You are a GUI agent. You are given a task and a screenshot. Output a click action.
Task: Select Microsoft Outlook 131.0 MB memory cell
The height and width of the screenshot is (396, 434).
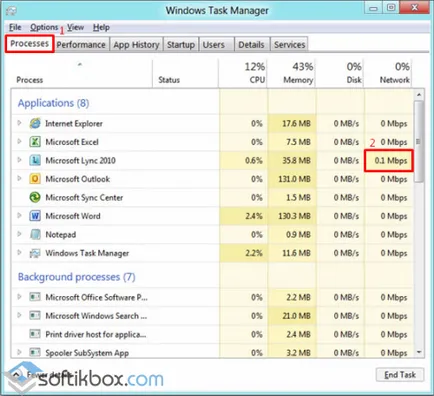pos(292,179)
